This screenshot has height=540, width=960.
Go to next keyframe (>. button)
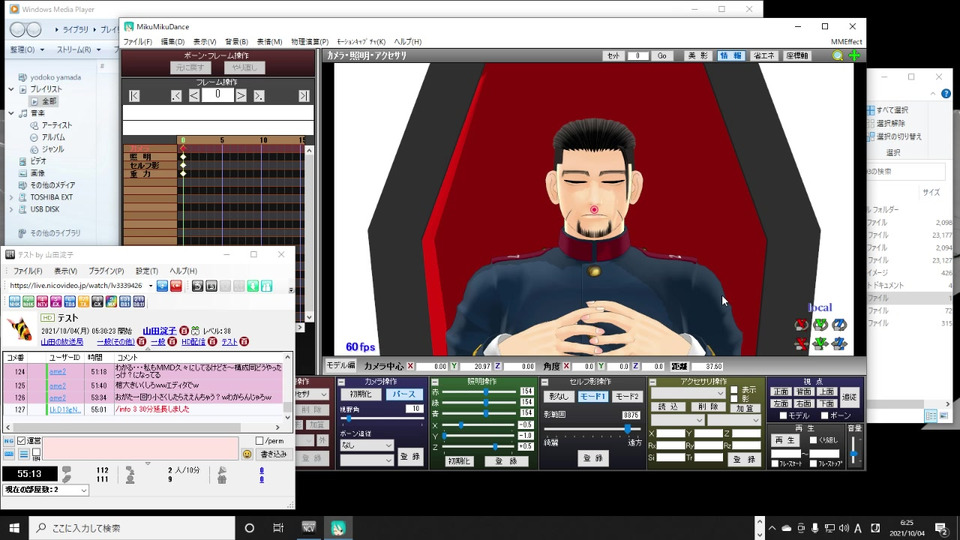click(x=259, y=96)
